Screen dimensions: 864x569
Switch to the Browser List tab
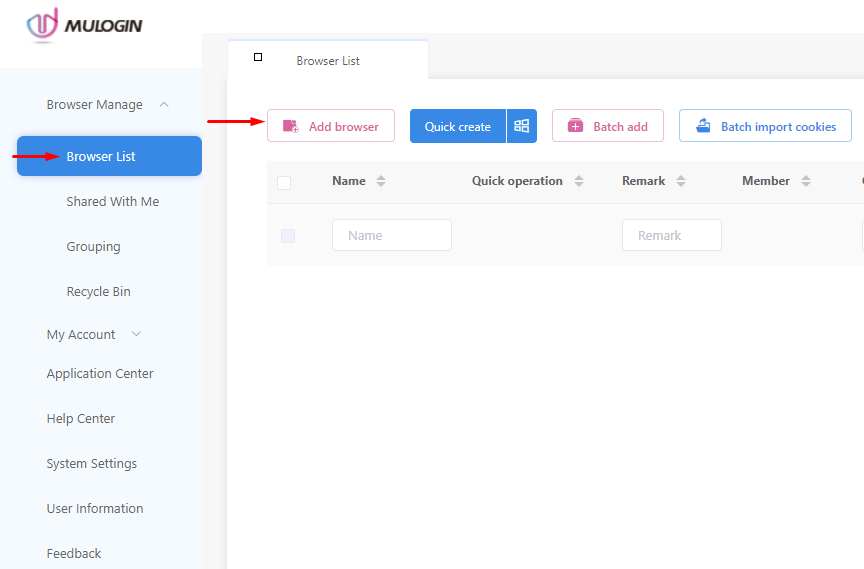(x=328, y=60)
